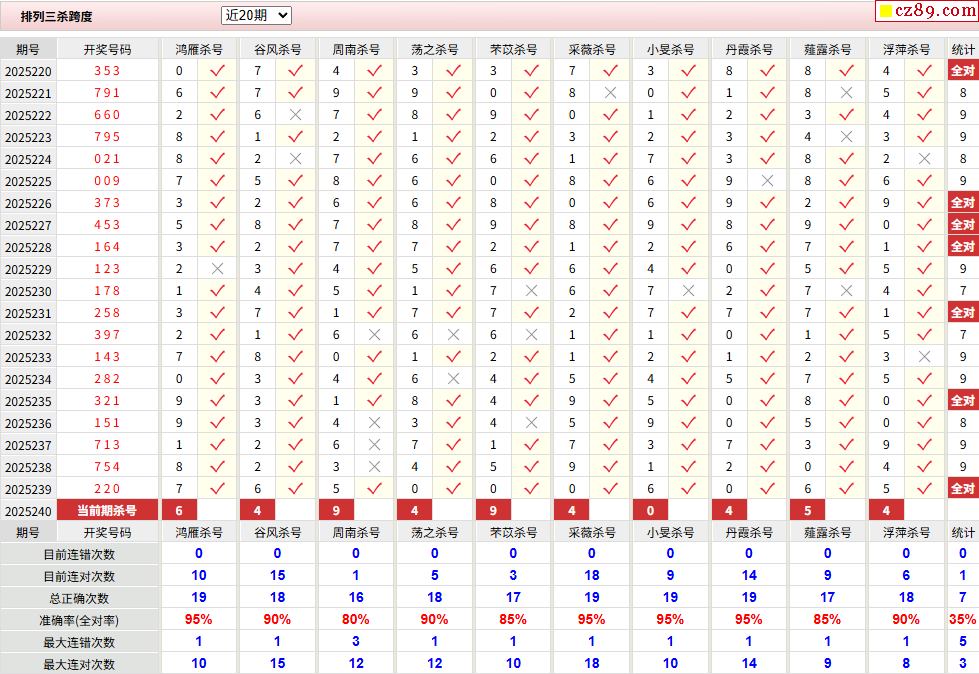
Task: Click the period number 2025223
Action: [x=28, y=137]
